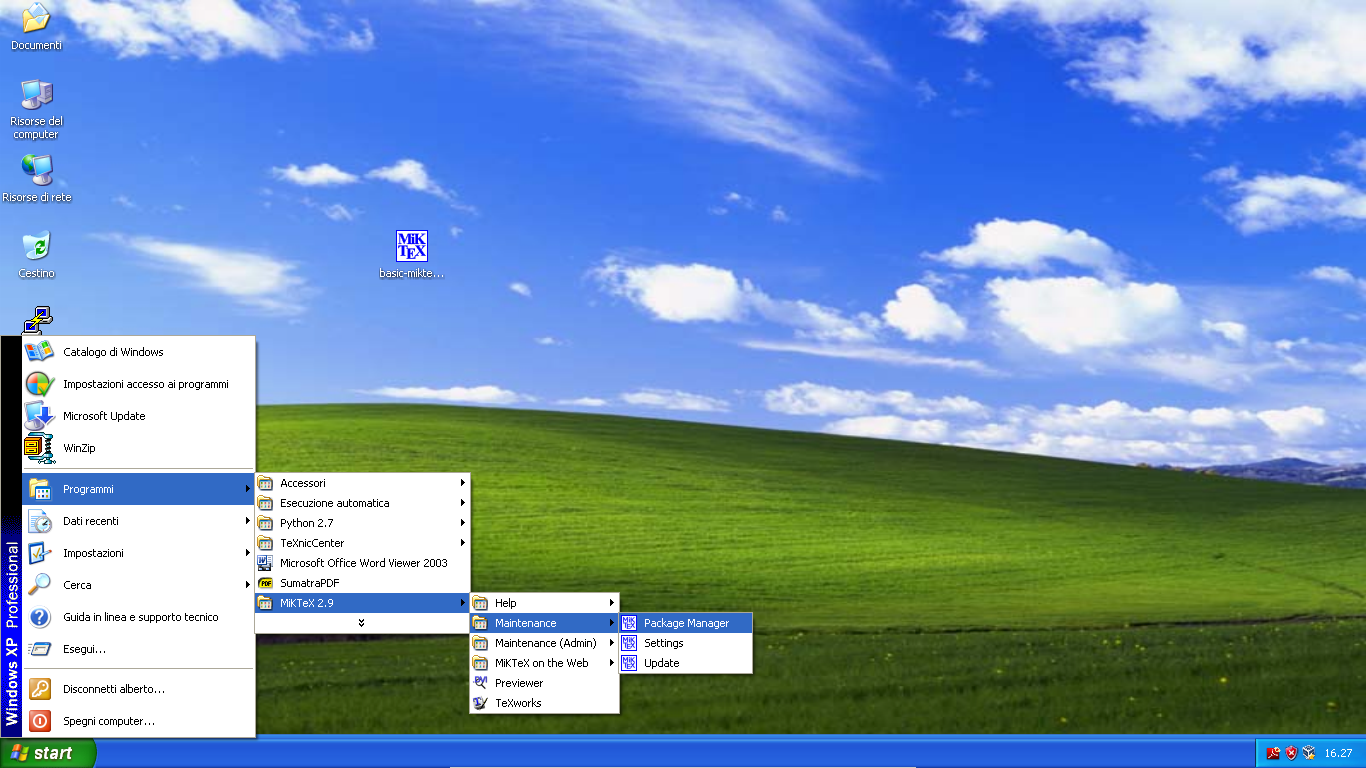Click Python 2.7 folder icon
The height and width of the screenshot is (768, 1366).
[265, 523]
